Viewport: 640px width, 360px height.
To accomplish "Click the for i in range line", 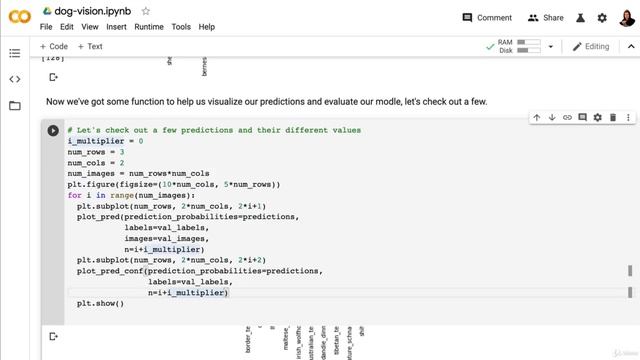I will (x=131, y=196).
